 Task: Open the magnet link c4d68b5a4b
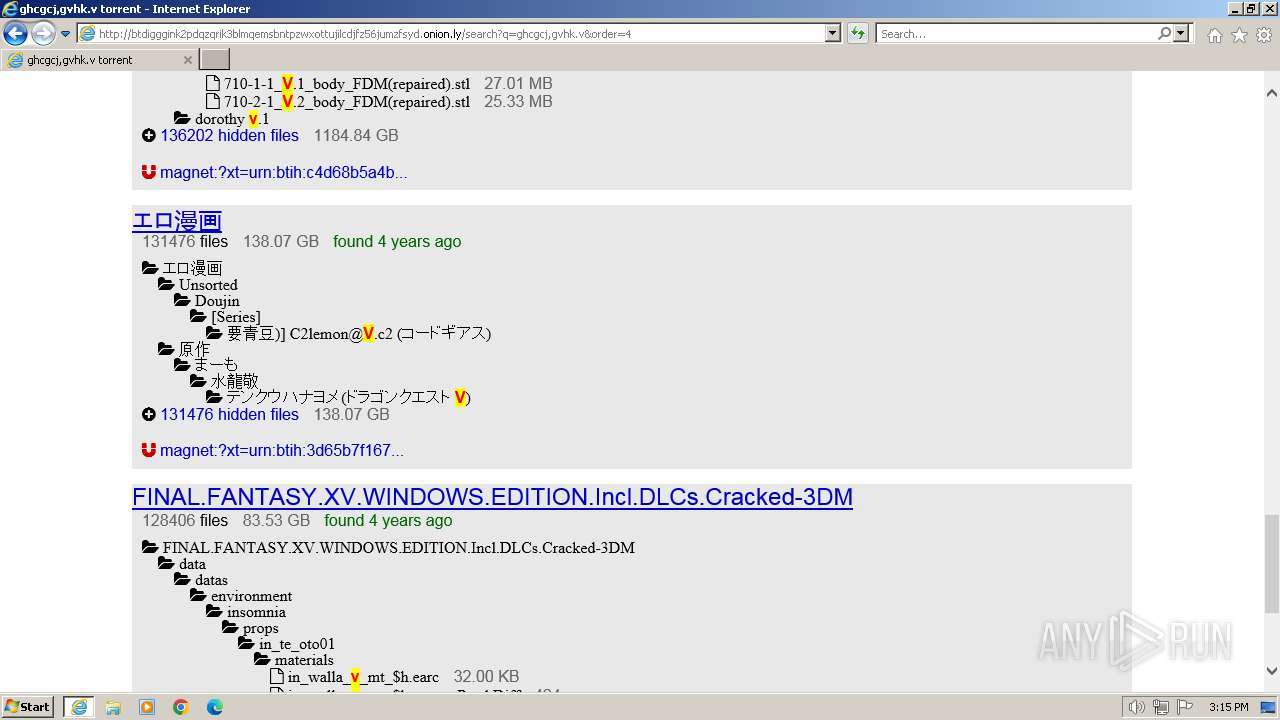tap(283, 172)
